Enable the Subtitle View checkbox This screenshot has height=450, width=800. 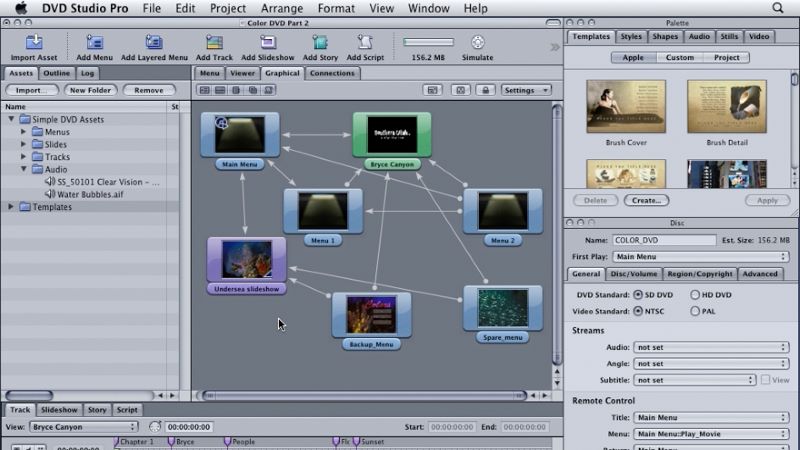pyautogui.click(x=765, y=380)
